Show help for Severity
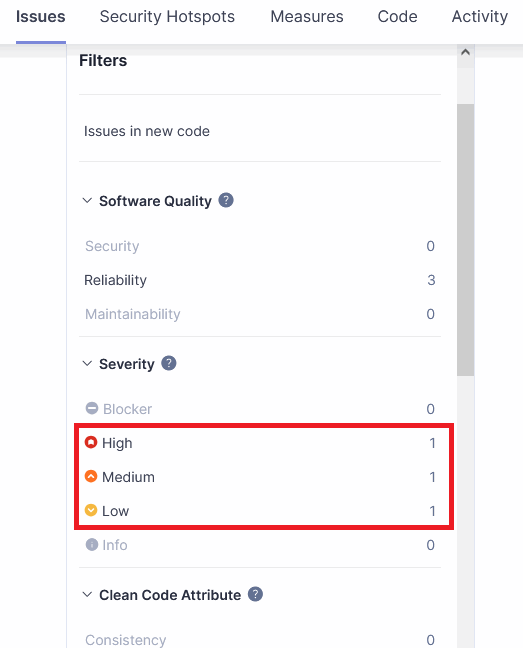Screen dimensions: 523x648 (x=169, y=363)
